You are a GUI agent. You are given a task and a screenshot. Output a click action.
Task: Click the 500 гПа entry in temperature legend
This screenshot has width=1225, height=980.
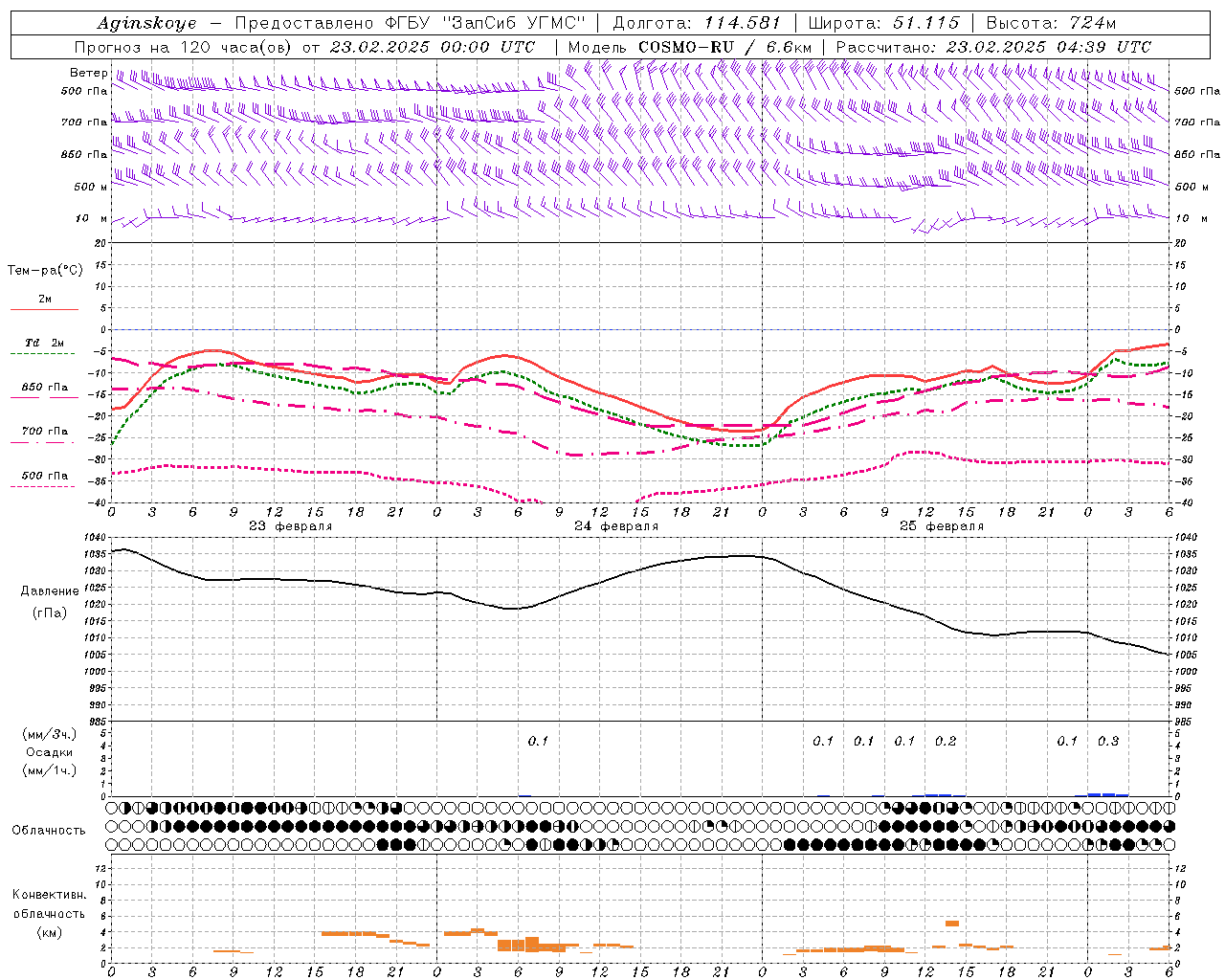[45, 475]
